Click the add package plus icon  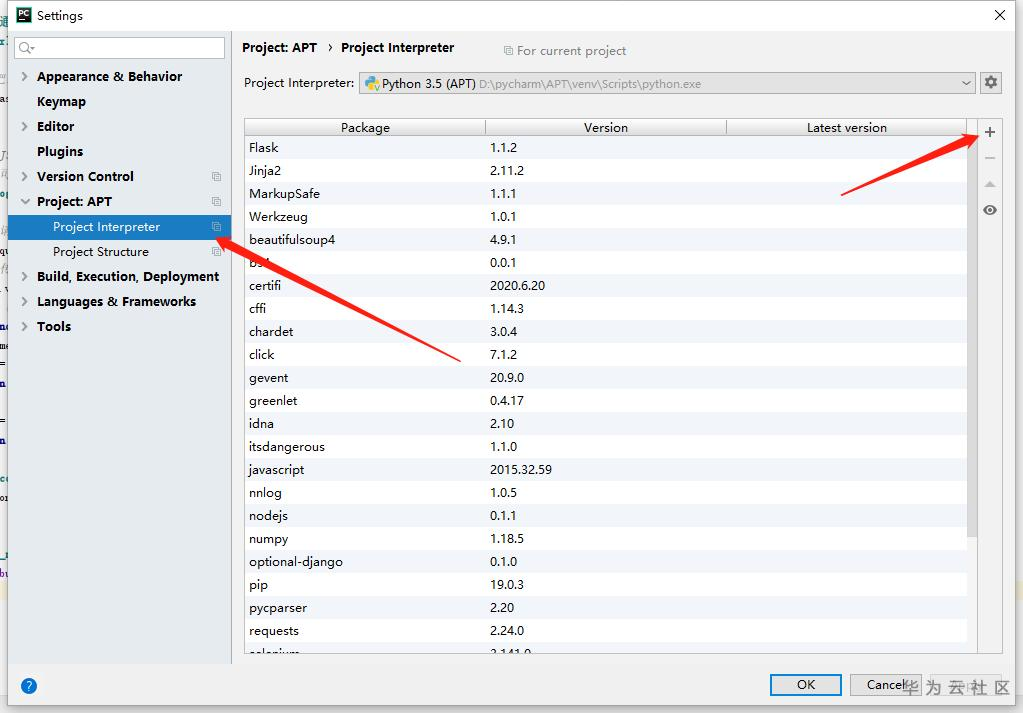click(990, 132)
